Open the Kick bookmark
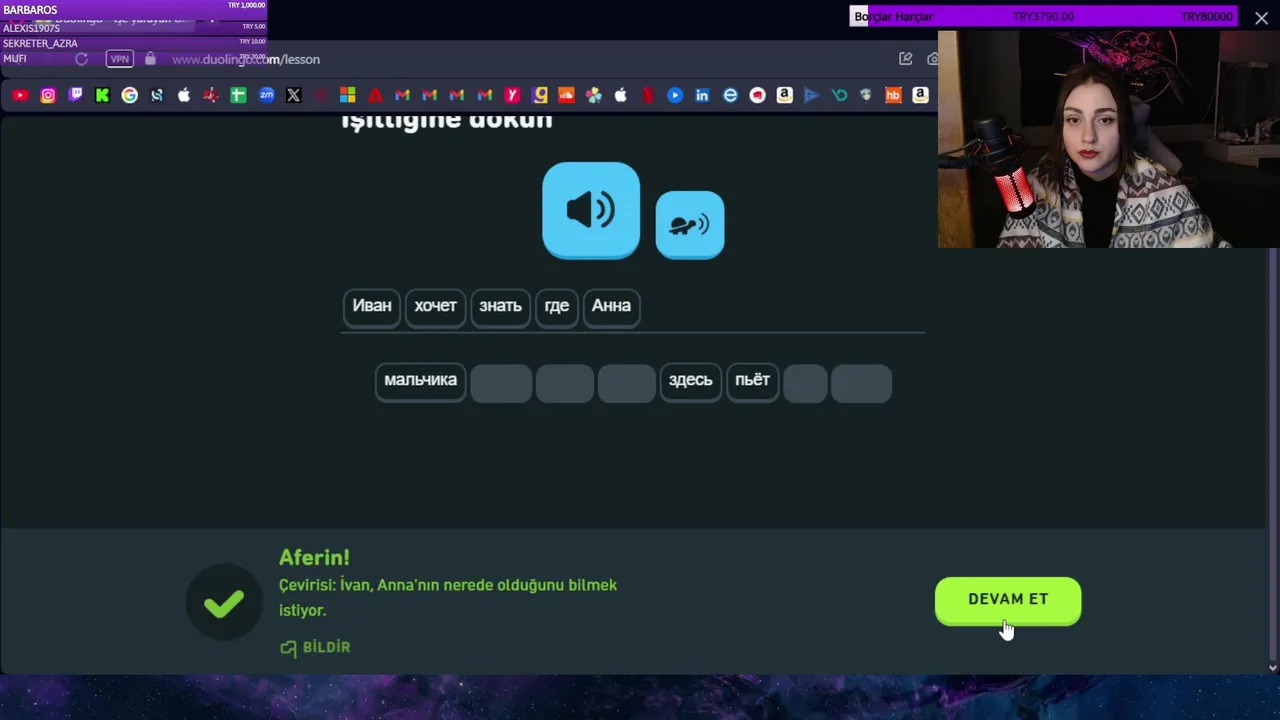 click(102, 95)
